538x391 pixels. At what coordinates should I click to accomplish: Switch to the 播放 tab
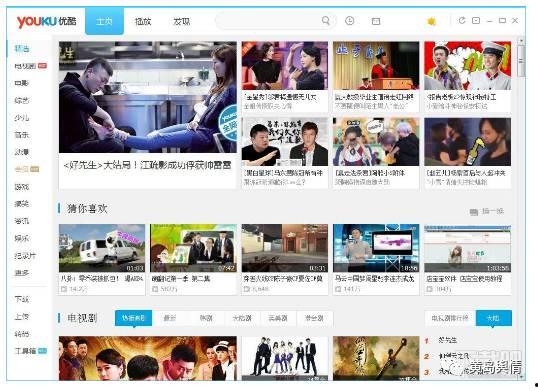[x=143, y=22]
